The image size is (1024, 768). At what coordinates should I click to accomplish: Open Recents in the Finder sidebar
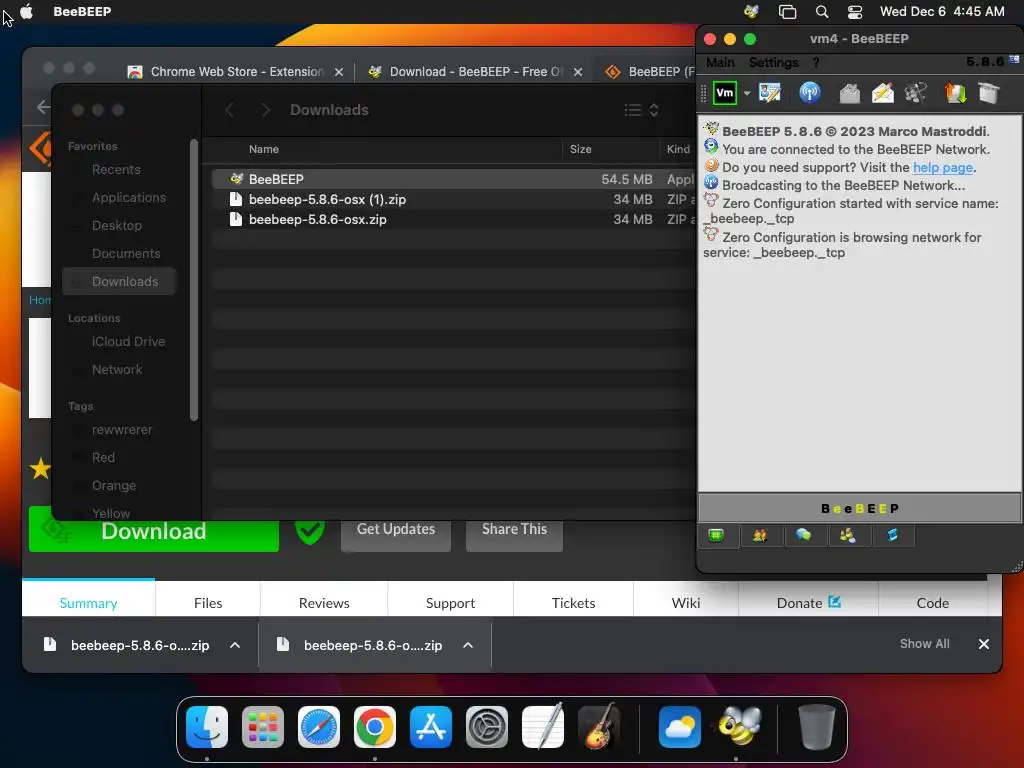point(116,170)
